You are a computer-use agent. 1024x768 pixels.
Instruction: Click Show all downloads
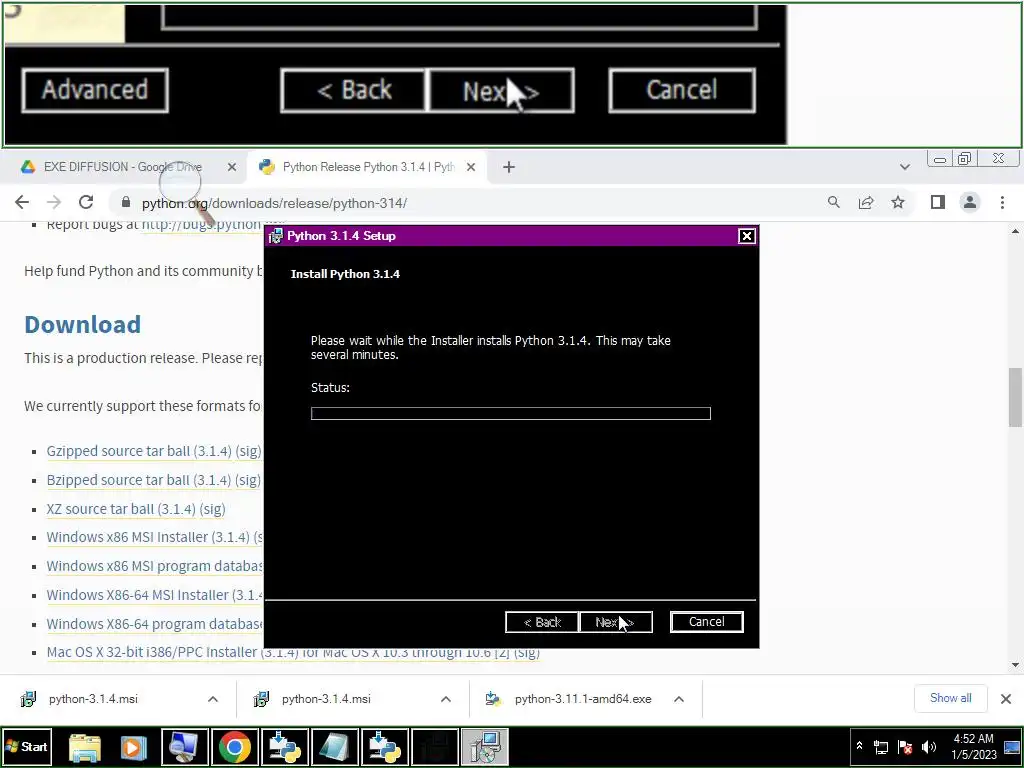click(x=950, y=698)
